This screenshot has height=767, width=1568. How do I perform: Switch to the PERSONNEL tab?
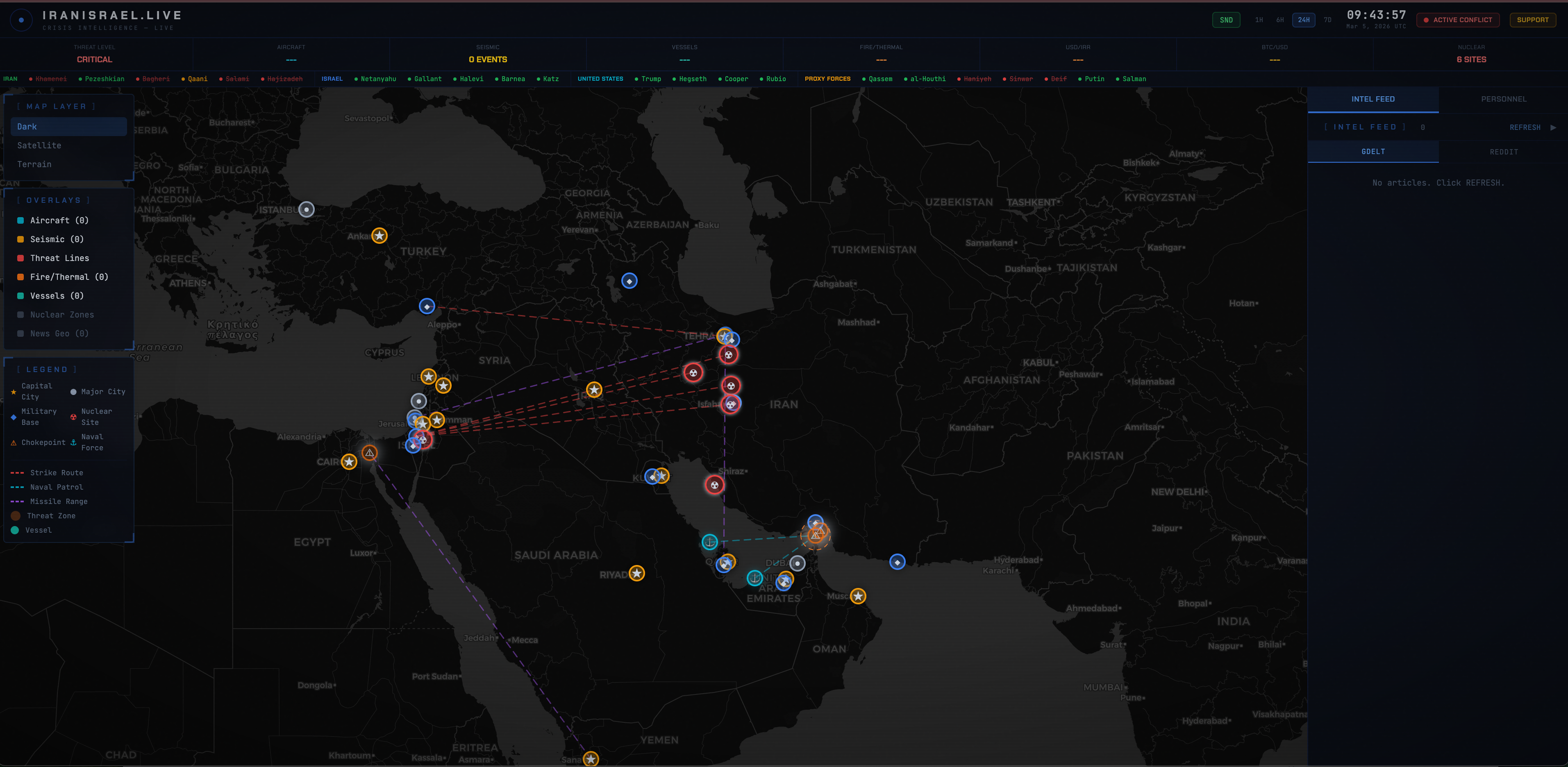coord(1504,99)
